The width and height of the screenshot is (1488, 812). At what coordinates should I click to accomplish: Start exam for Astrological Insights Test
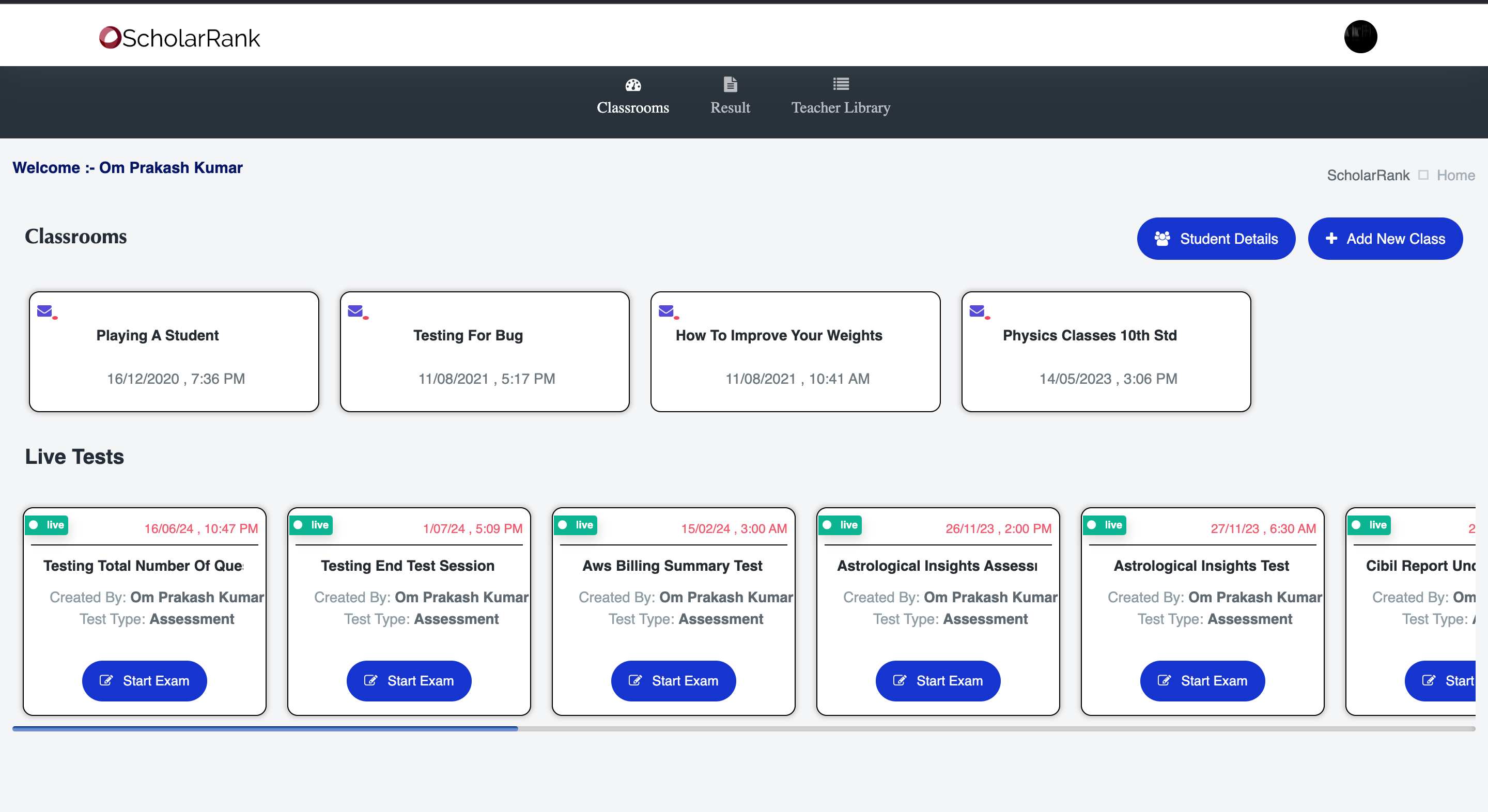coord(1202,681)
